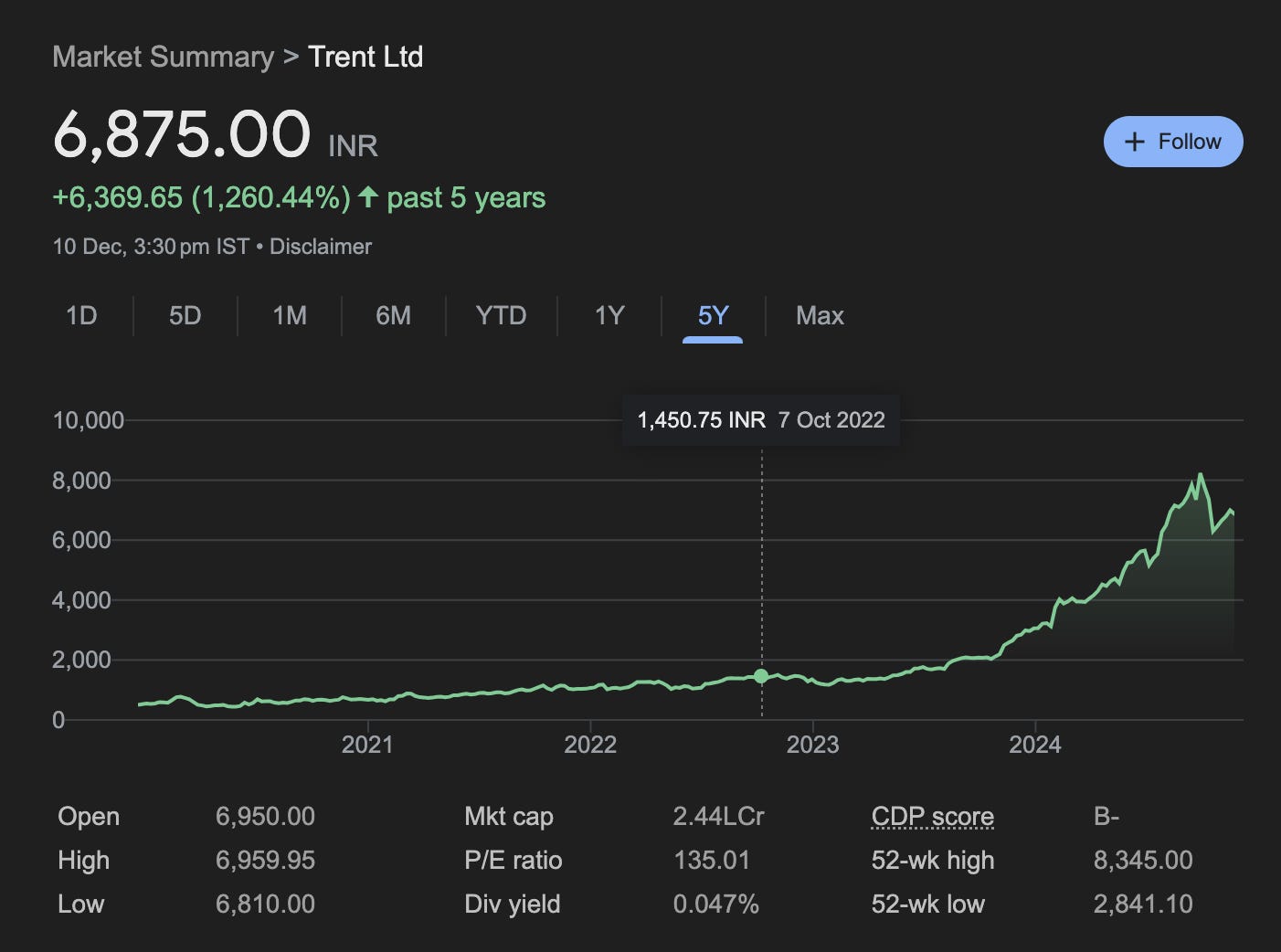Click the Mkt cap value 2.44LCr
Image resolution: width=1281 pixels, height=952 pixels.
(718, 817)
